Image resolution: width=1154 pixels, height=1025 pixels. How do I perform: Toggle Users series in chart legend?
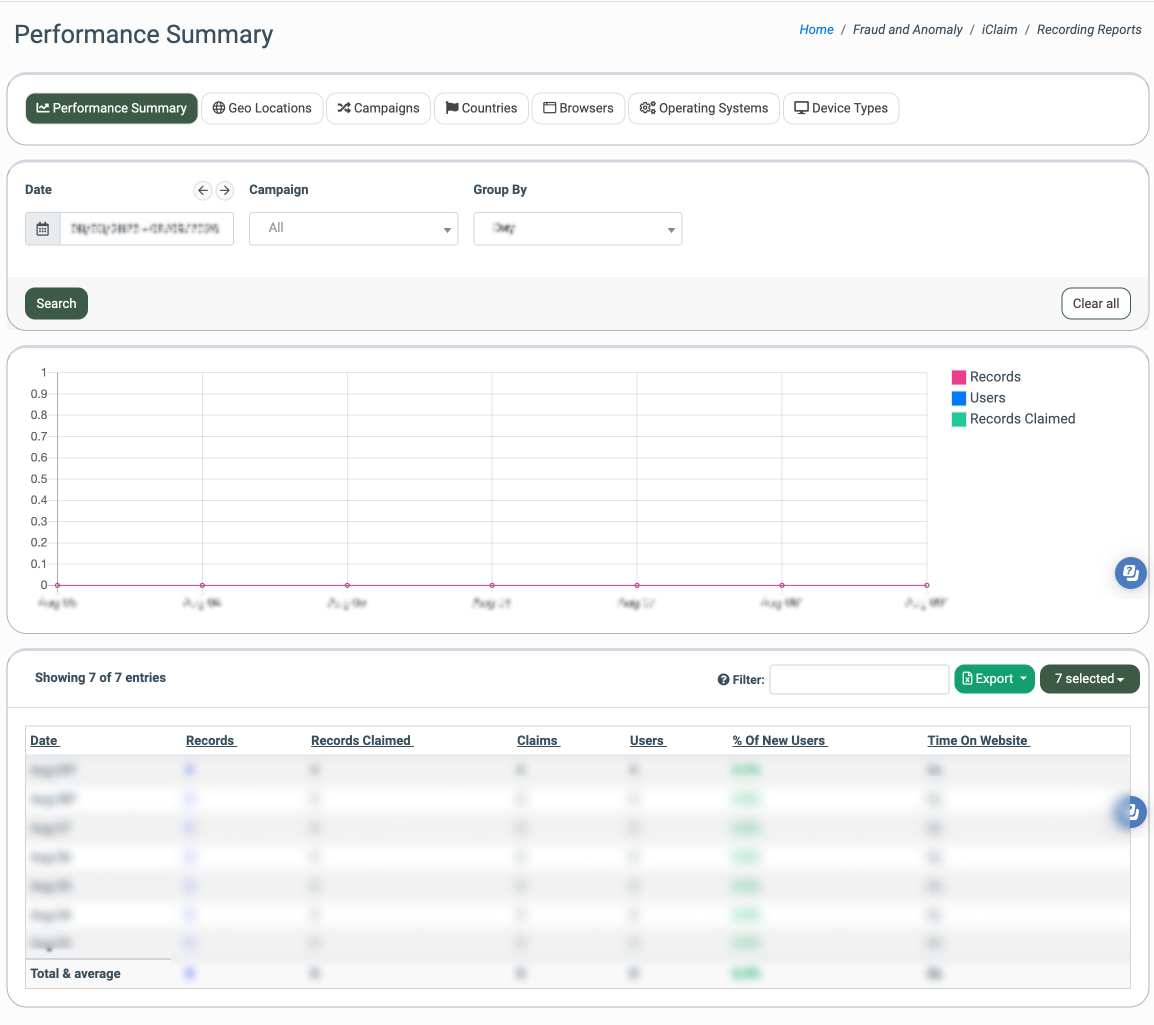coord(978,398)
